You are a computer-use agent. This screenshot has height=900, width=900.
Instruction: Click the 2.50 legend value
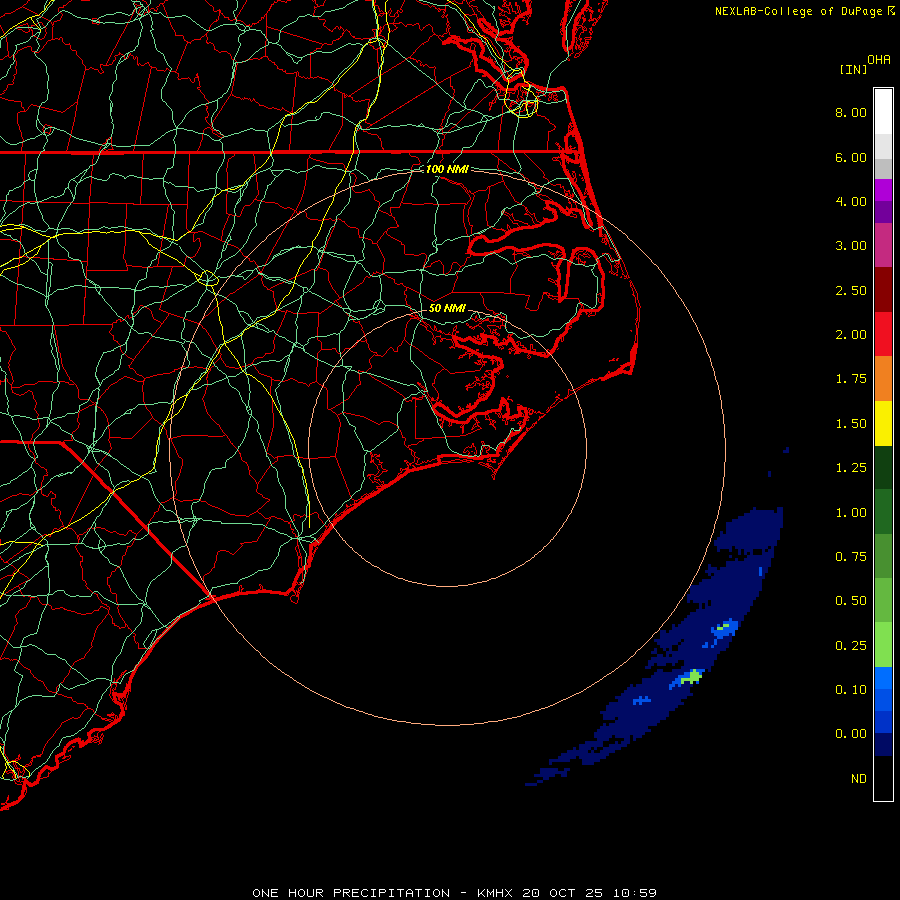coord(851,290)
